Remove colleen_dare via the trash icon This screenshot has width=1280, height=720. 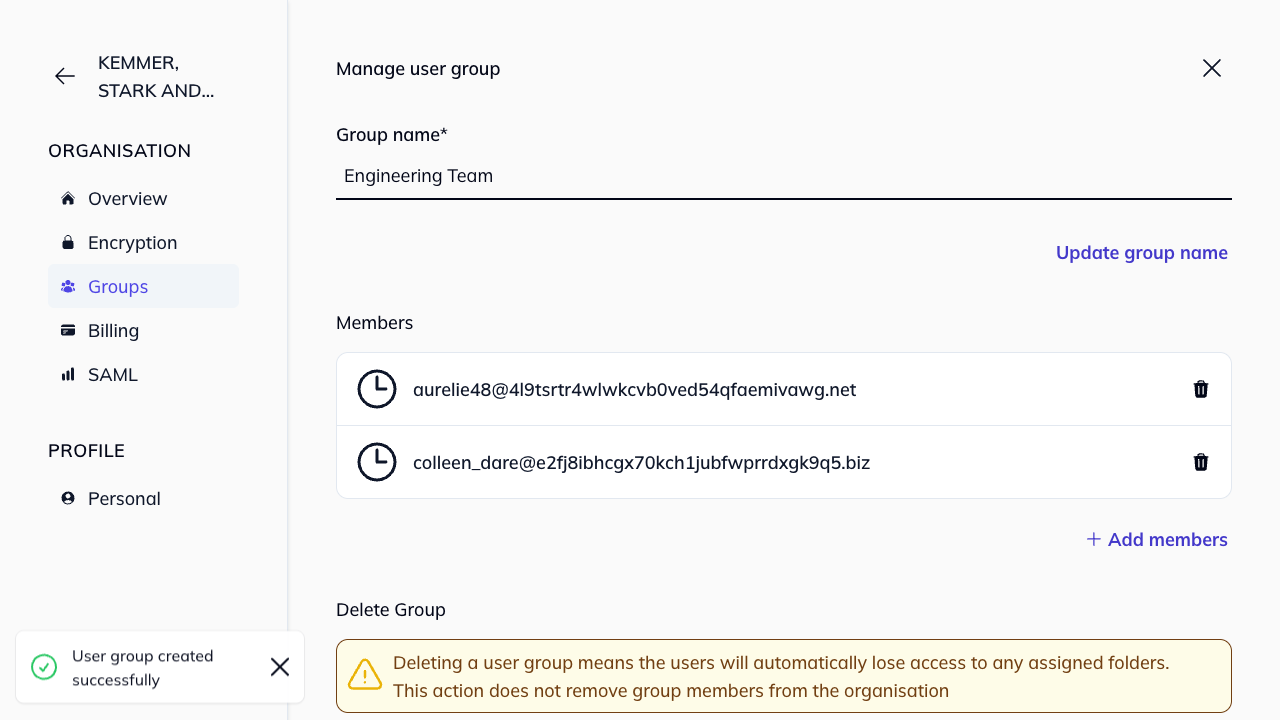tap(1201, 462)
